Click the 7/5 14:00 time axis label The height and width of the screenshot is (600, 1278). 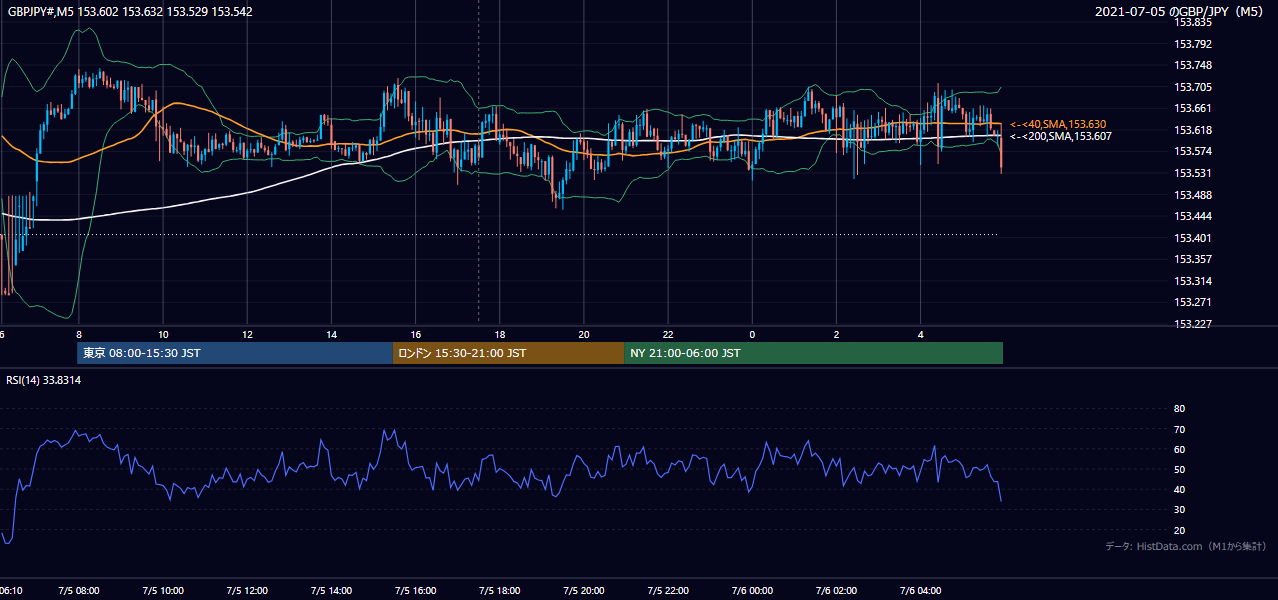332,590
